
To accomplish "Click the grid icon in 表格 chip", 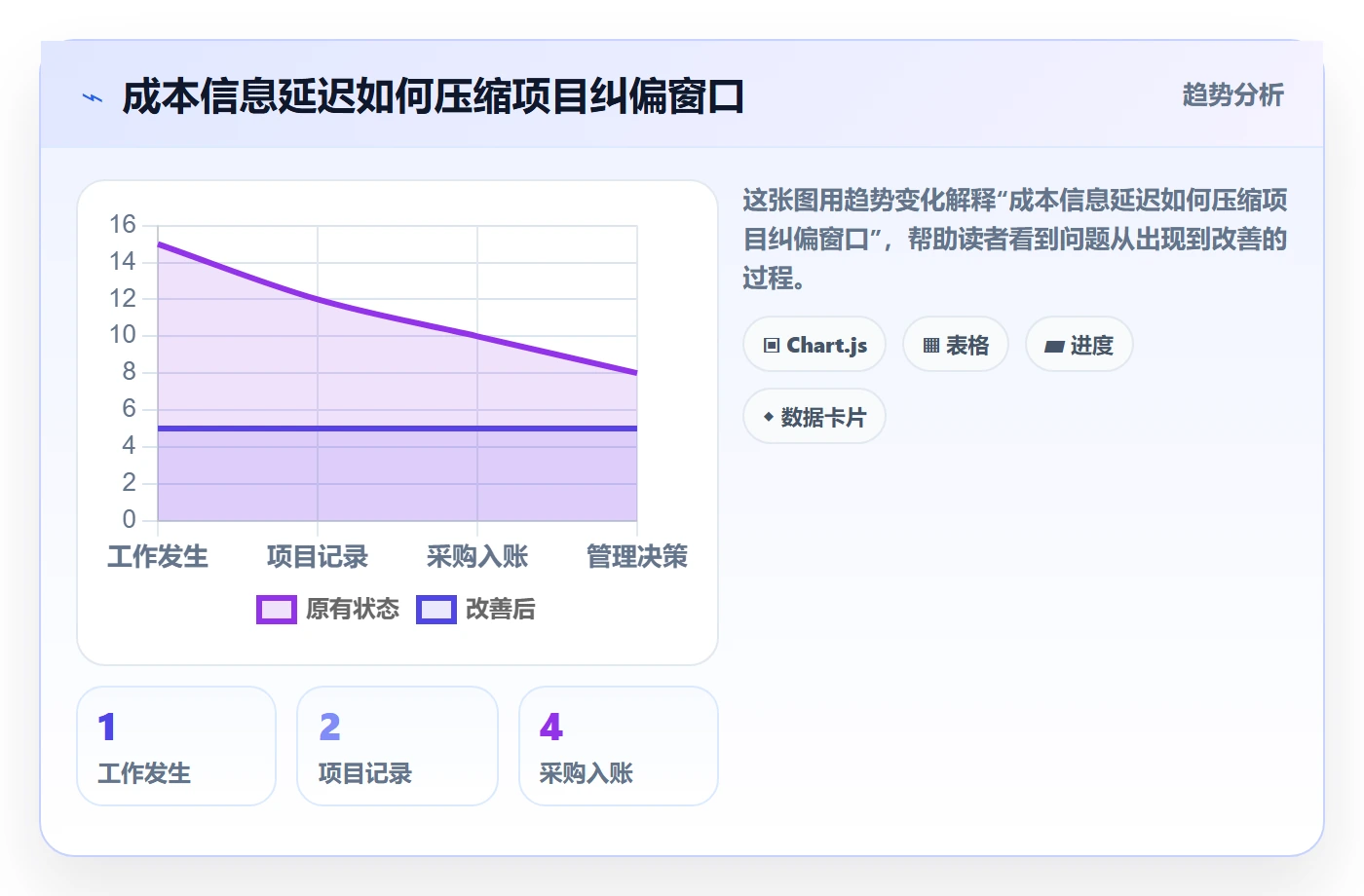I will coord(931,346).
